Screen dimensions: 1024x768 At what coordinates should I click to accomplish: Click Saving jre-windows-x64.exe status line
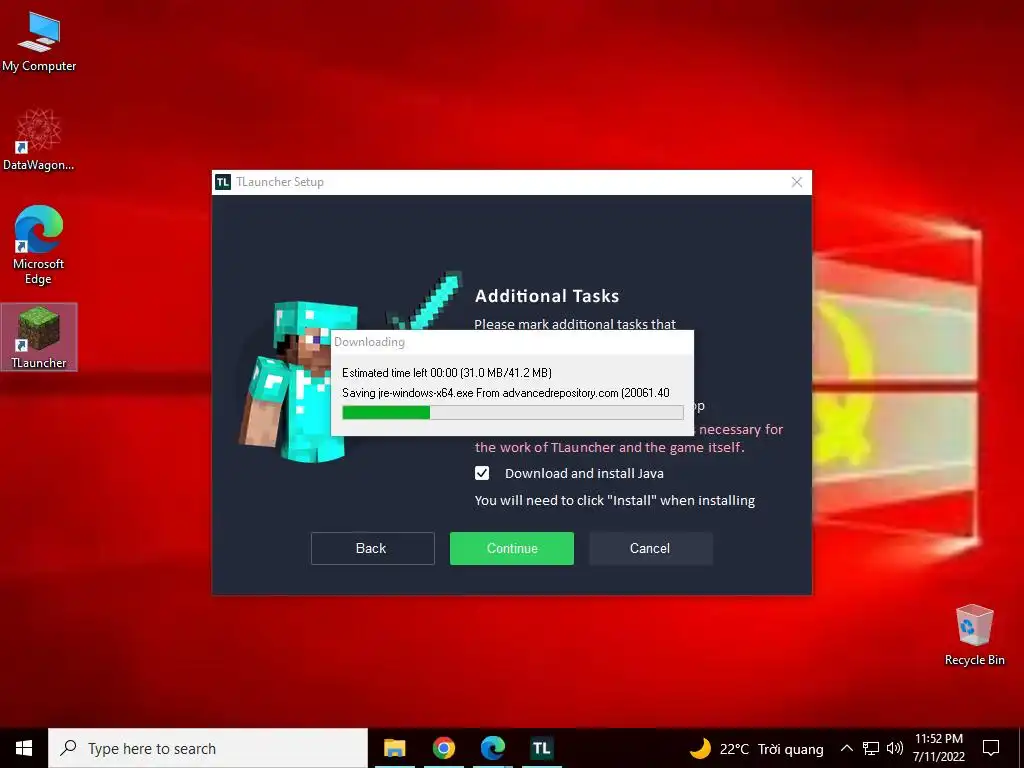(505, 392)
